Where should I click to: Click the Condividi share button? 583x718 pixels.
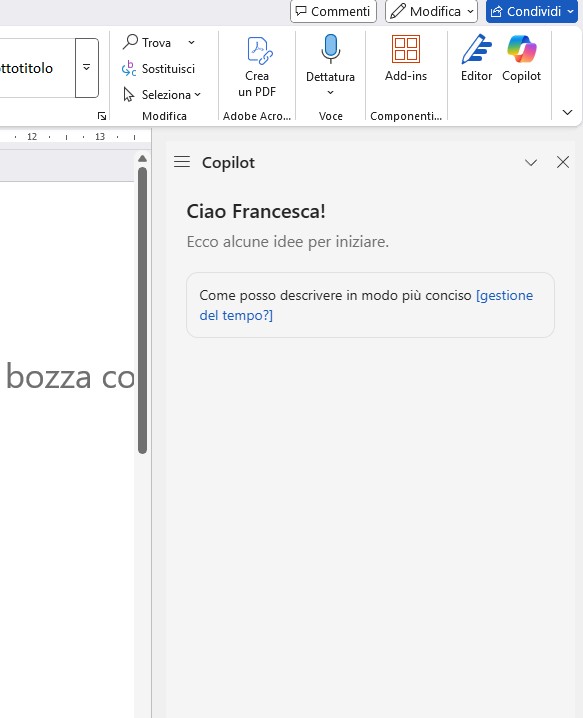pyautogui.click(x=532, y=11)
